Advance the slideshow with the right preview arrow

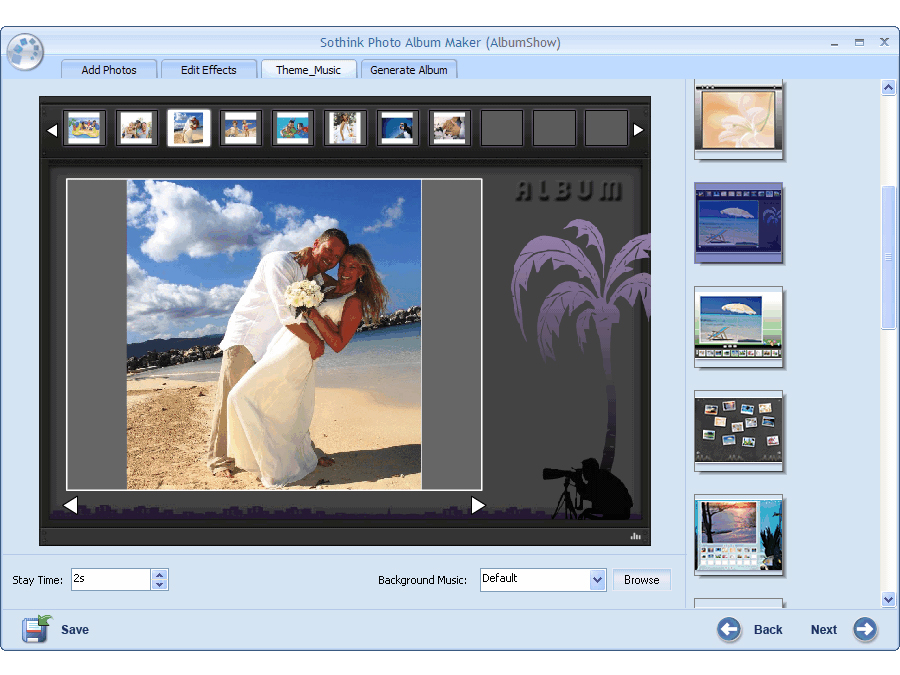[478, 506]
